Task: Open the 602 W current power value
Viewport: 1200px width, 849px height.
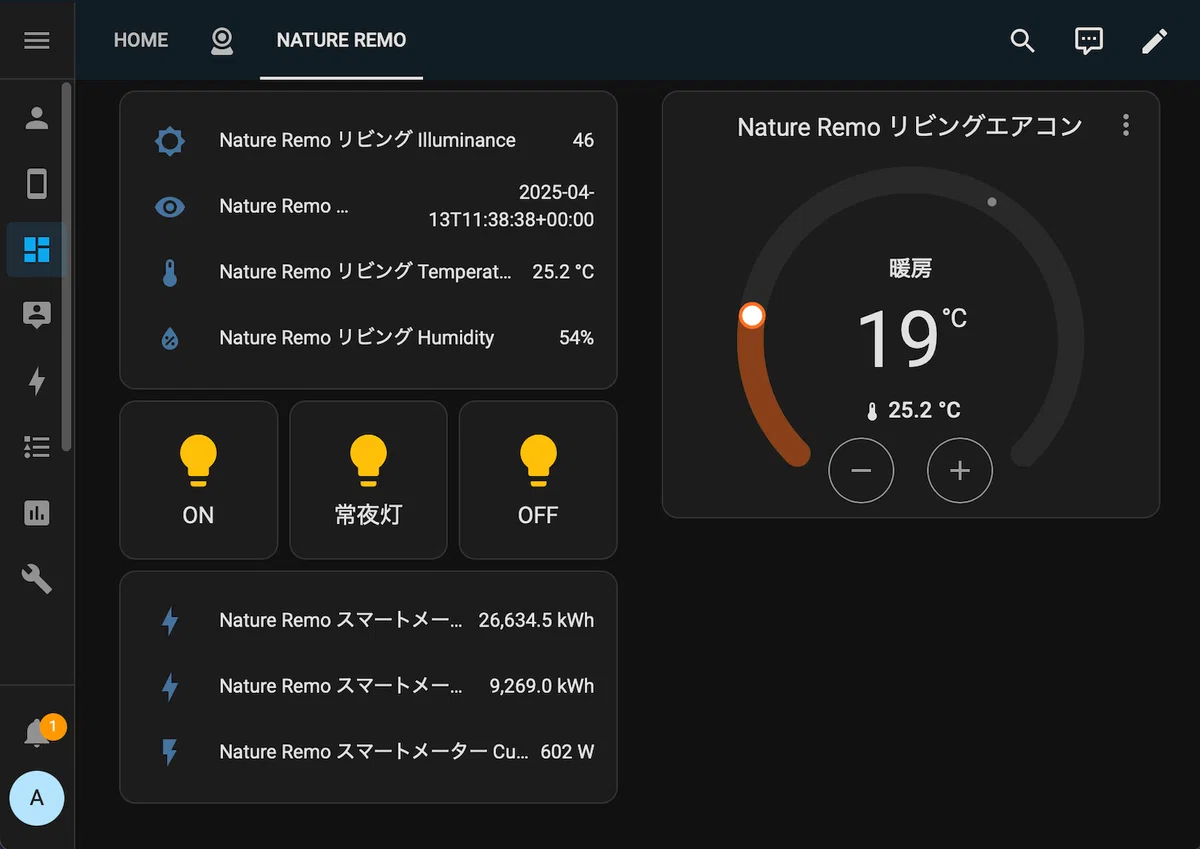Action: pyautogui.click(x=567, y=752)
